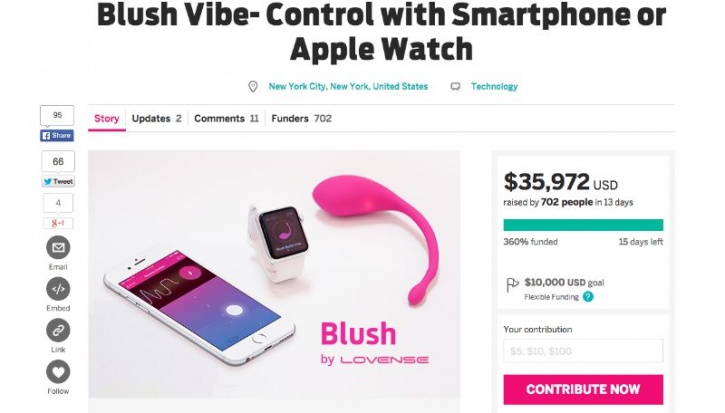Image resolution: width=725 pixels, height=413 pixels.
Task: Click the location pin icon
Action: (x=253, y=86)
